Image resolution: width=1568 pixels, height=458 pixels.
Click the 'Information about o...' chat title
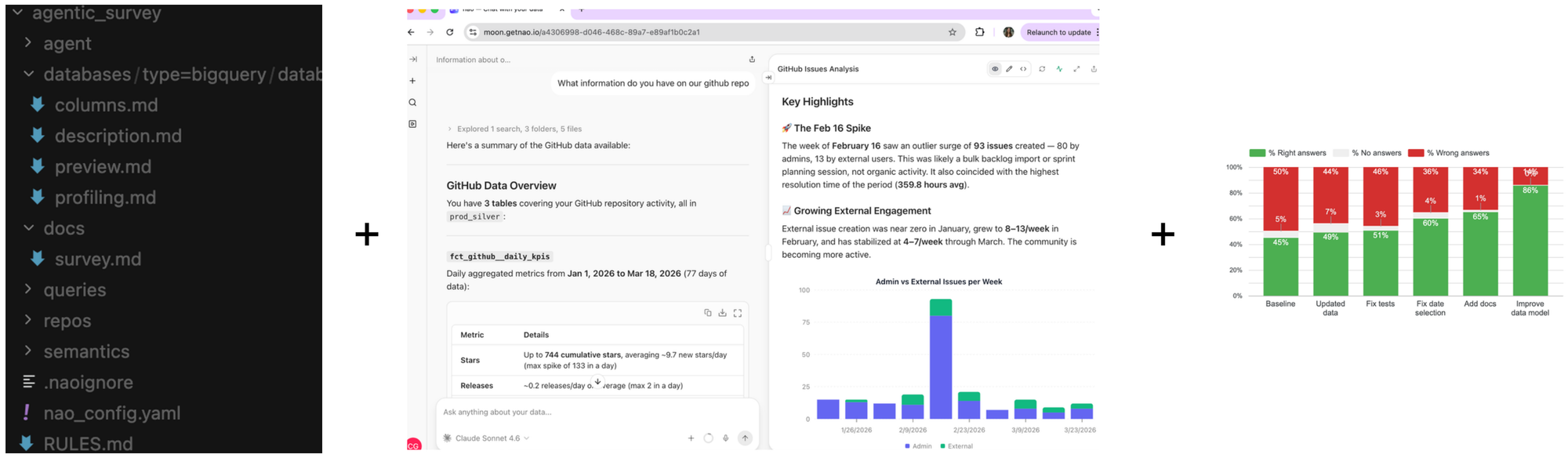473,60
